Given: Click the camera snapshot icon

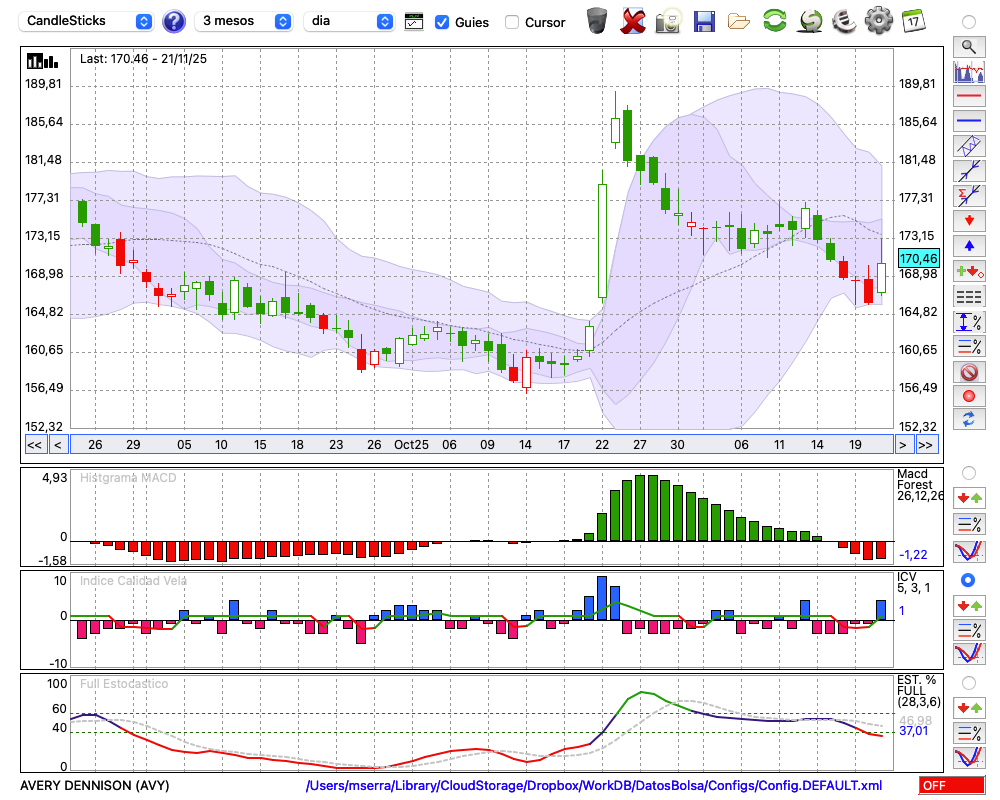Looking at the screenshot, I should pos(668,20).
